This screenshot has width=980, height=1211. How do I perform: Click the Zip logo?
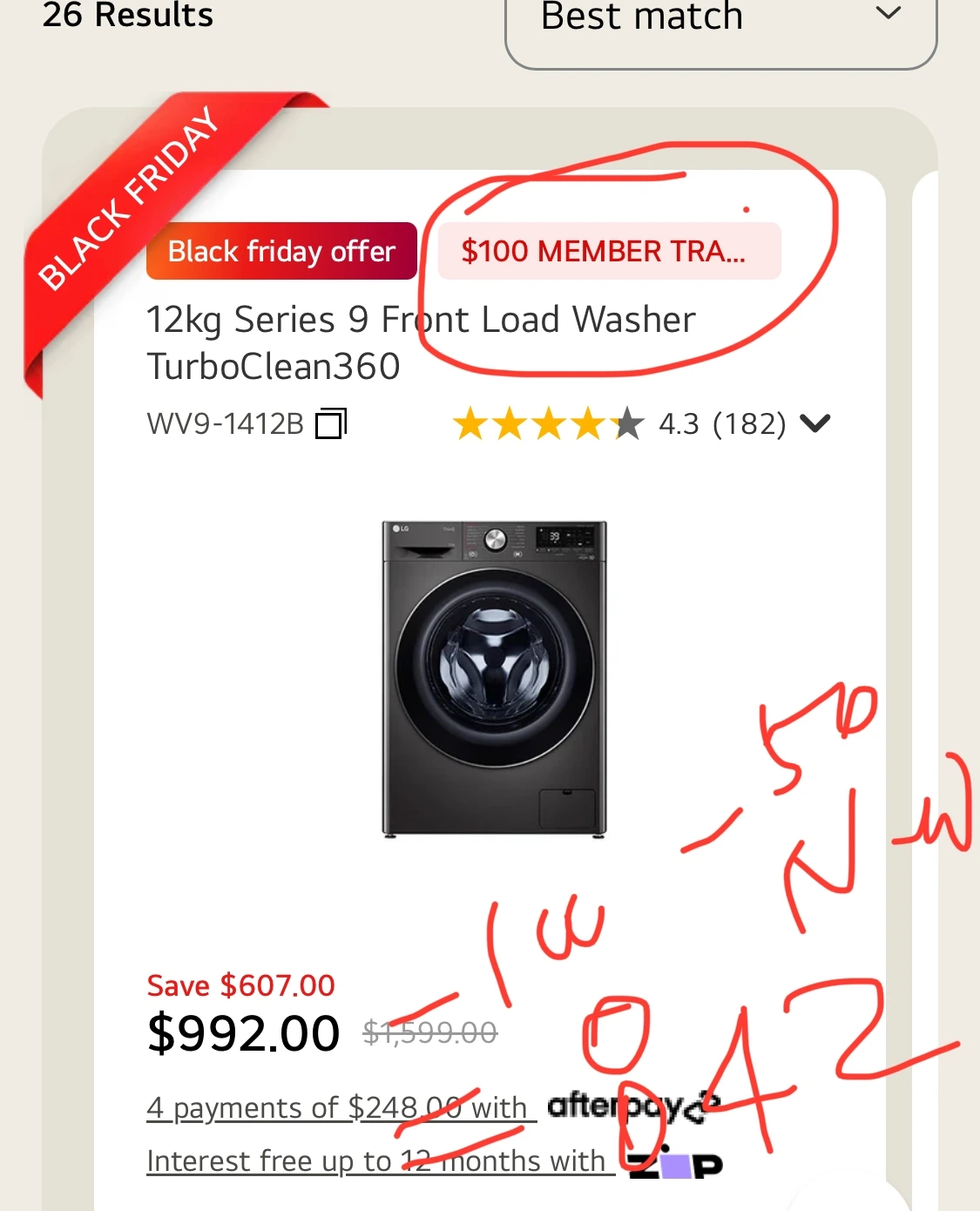tap(676, 1163)
